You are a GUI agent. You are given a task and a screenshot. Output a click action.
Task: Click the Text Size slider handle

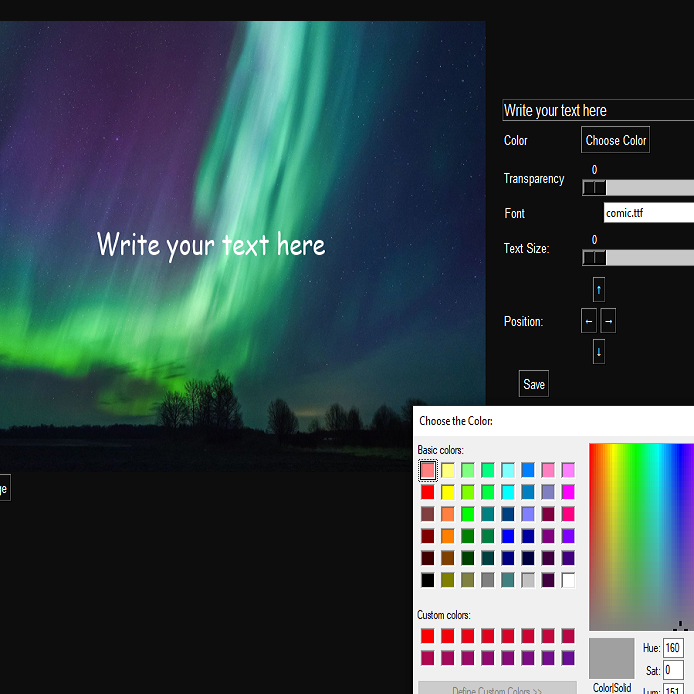[x=594, y=258]
